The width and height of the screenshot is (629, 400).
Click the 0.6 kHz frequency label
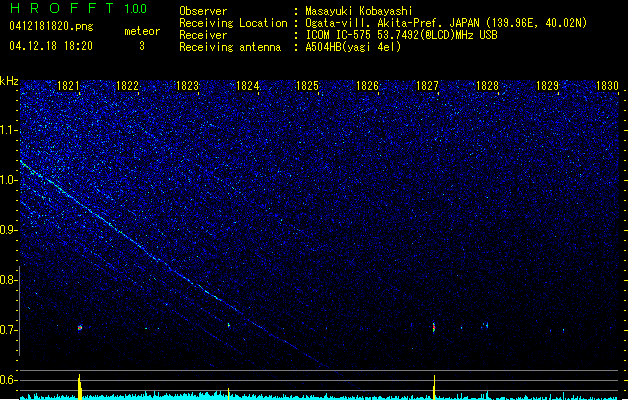(9, 380)
